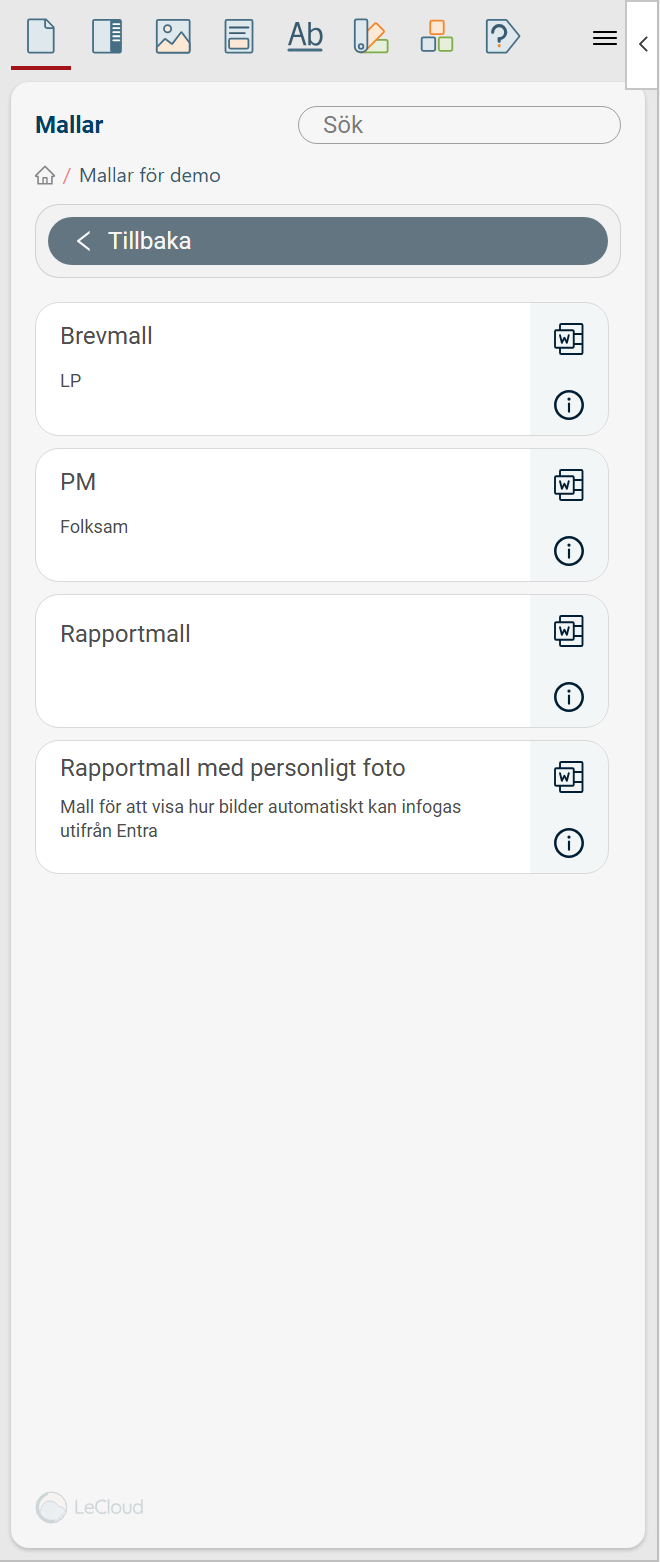Viewport: 660px width, 1562px height.
Task: Open PM template Word icon
Action: point(569,485)
